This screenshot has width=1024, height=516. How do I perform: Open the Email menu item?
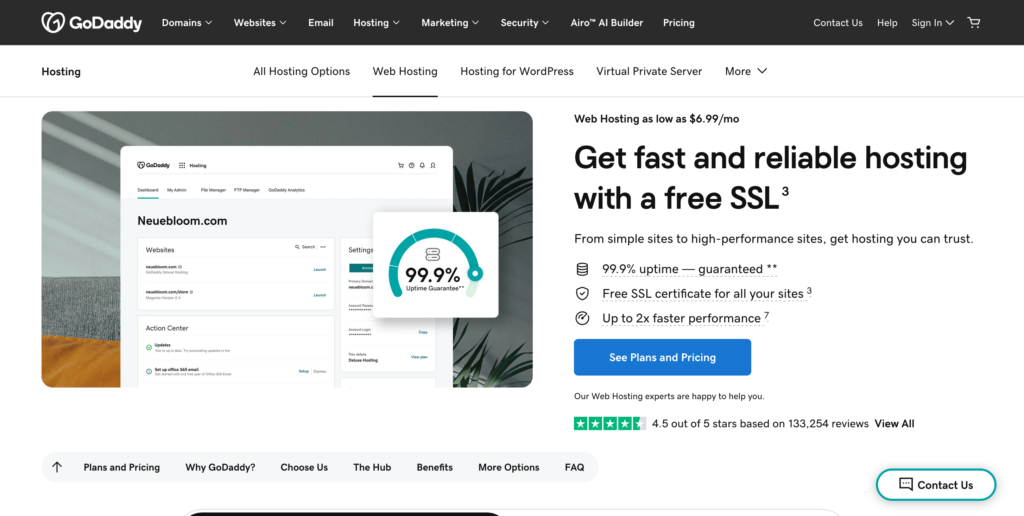[321, 23]
